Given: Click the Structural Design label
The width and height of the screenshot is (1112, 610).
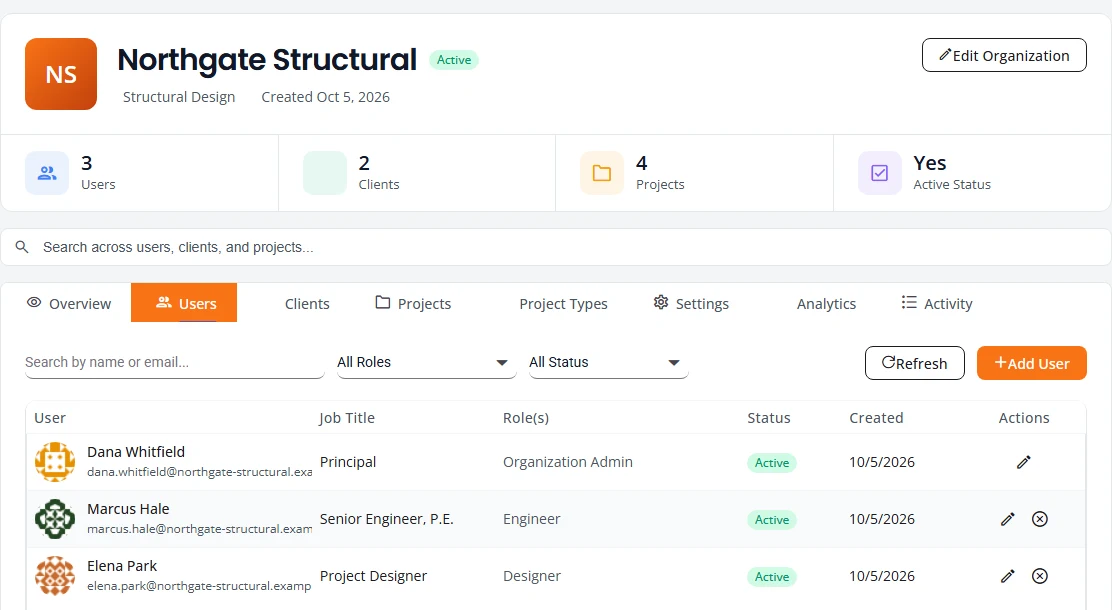Looking at the screenshot, I should pyautogui.click(x=179, y=97).
